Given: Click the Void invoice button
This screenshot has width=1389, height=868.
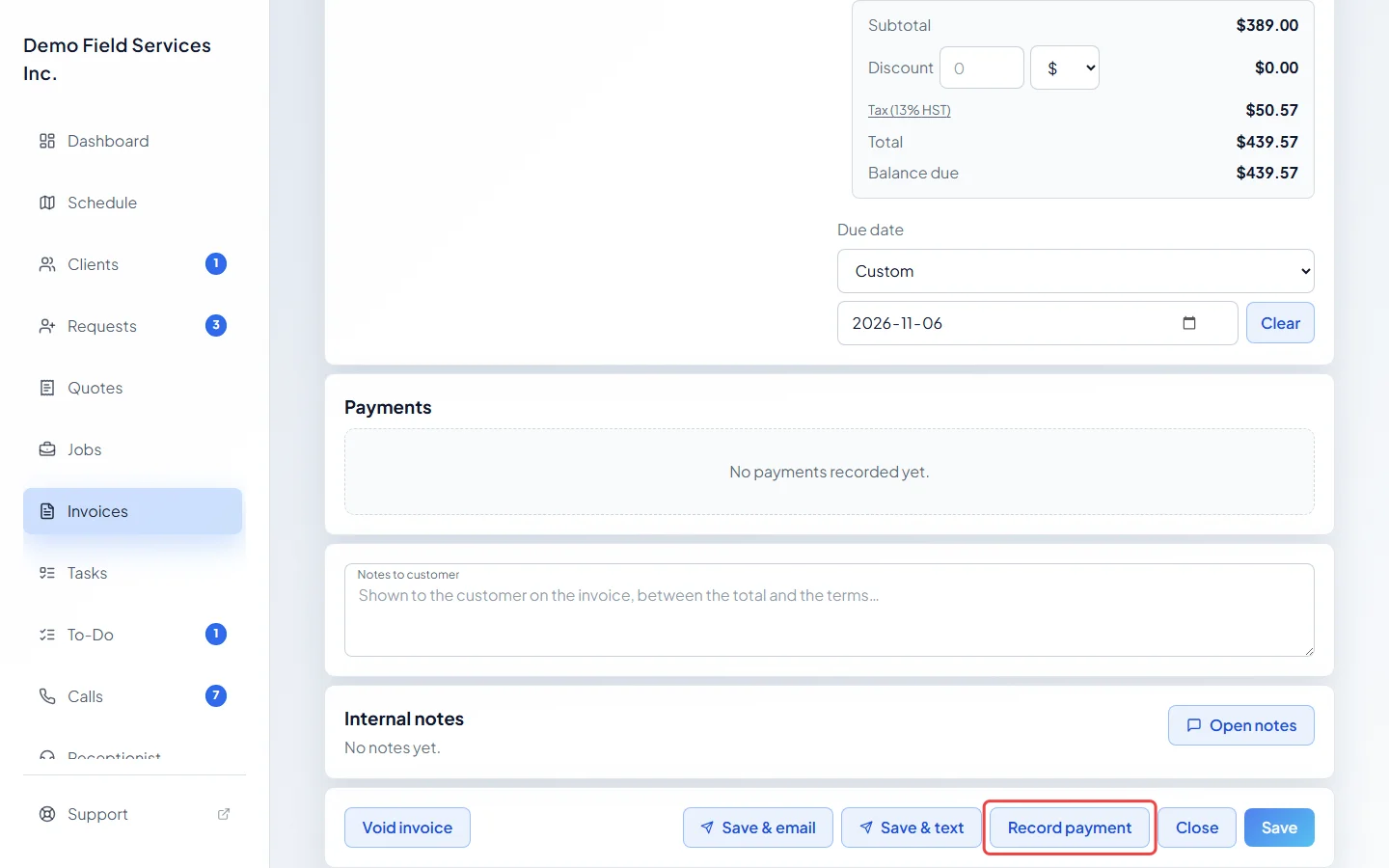Looking at the screenshot, I should pyautogui.click(x=407, y=827).
